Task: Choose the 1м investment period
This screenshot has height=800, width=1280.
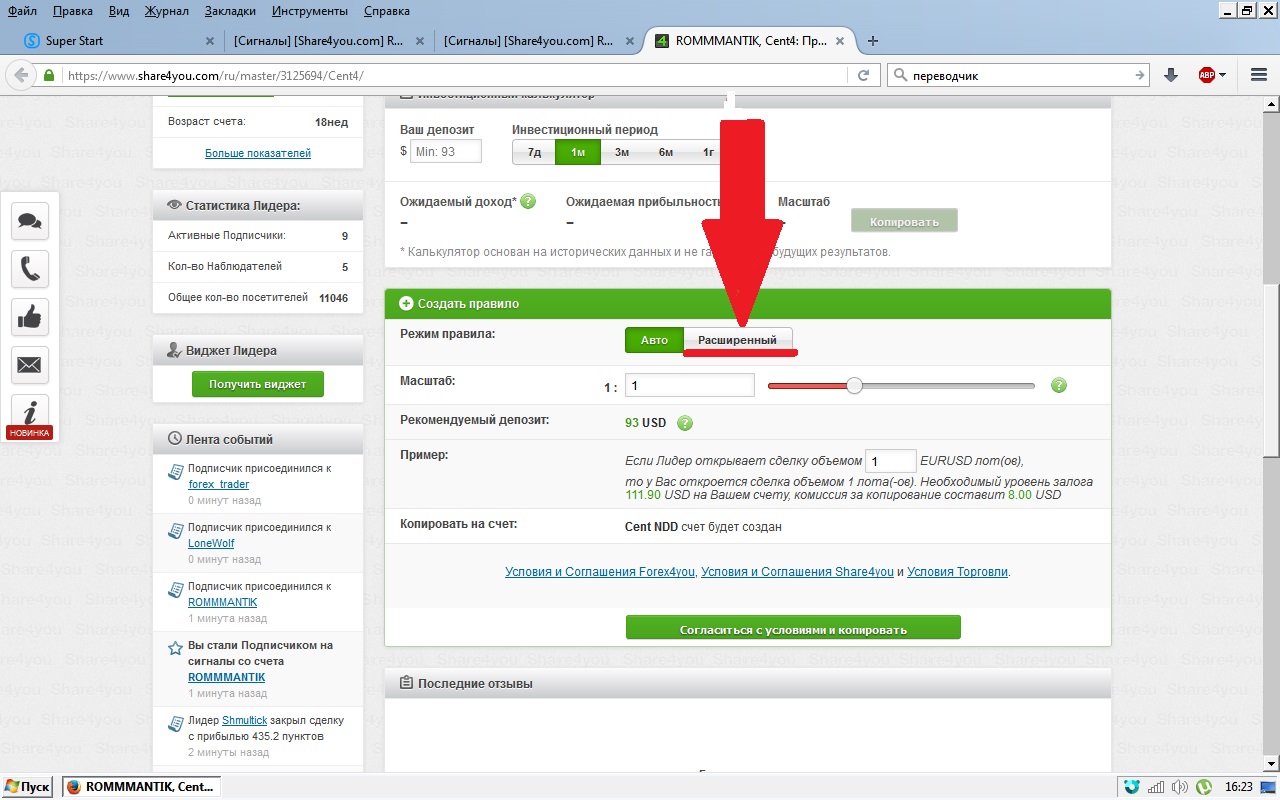Action: point(578,152)
